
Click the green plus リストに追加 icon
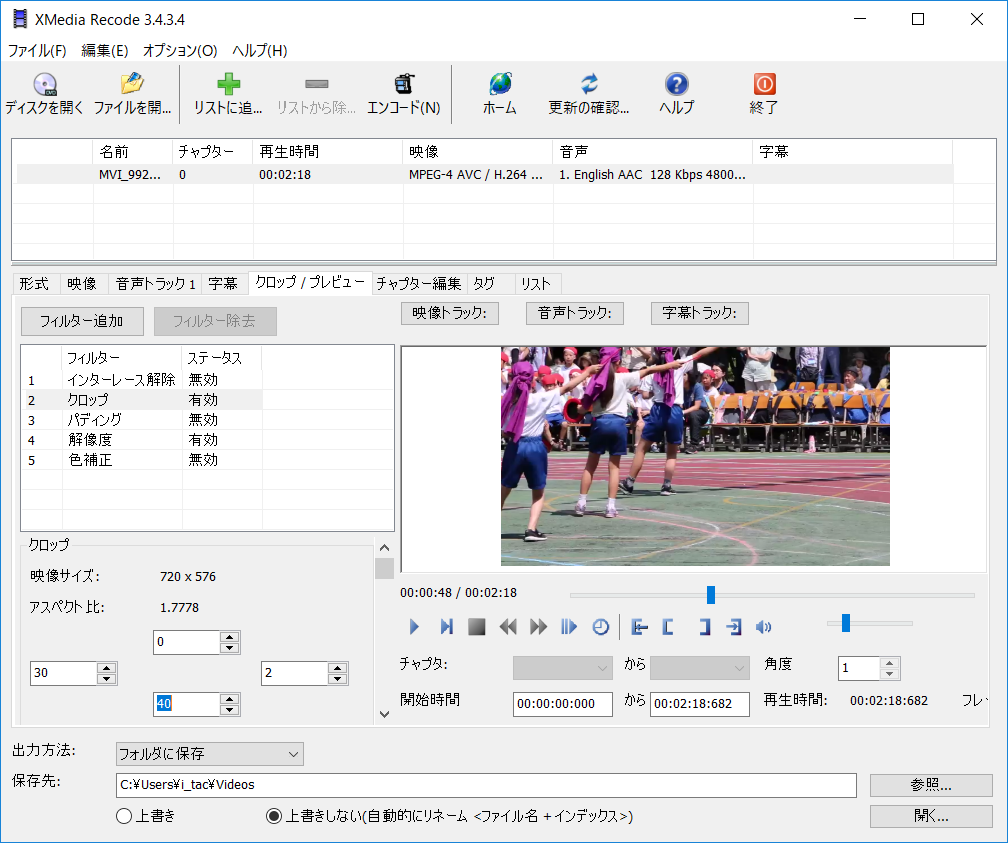pos(228,84)
